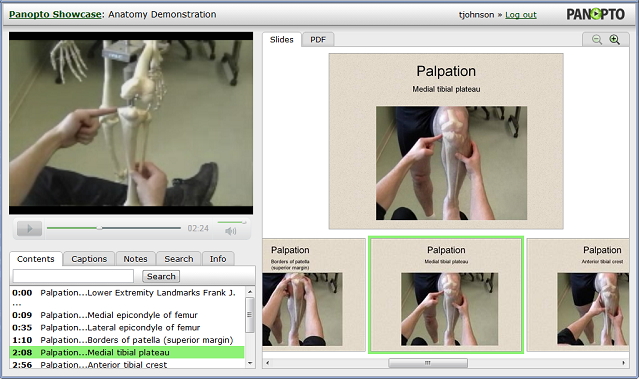
Task: Click the contents list vertical scrollbar thumb
Action: click(250, 315)
